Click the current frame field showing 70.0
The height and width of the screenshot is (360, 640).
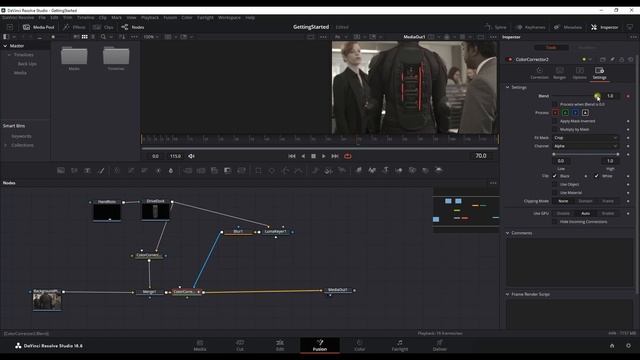[481, 156]
